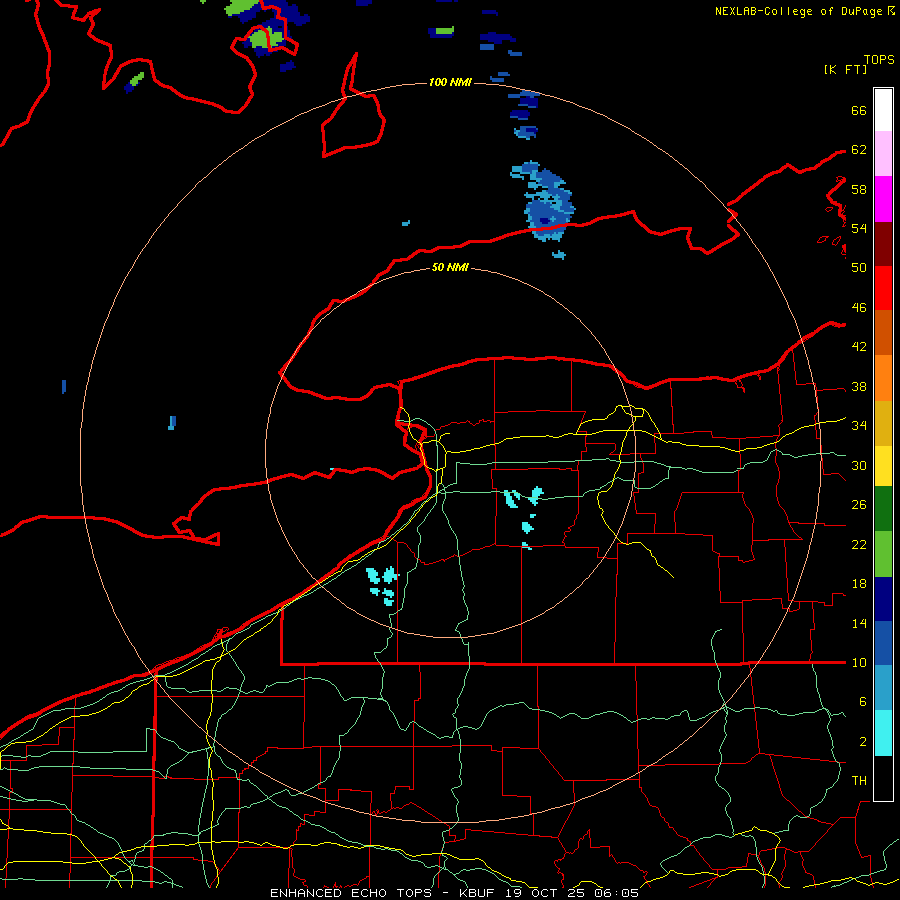Pick the magenta swatch in the color scale

pos(883,199)
